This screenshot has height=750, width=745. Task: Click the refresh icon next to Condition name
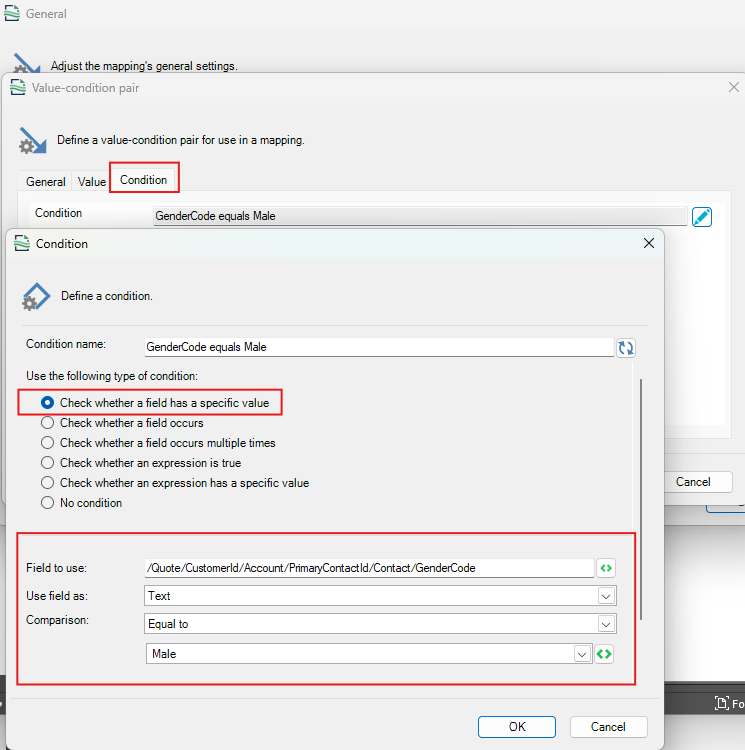[625, 347]
